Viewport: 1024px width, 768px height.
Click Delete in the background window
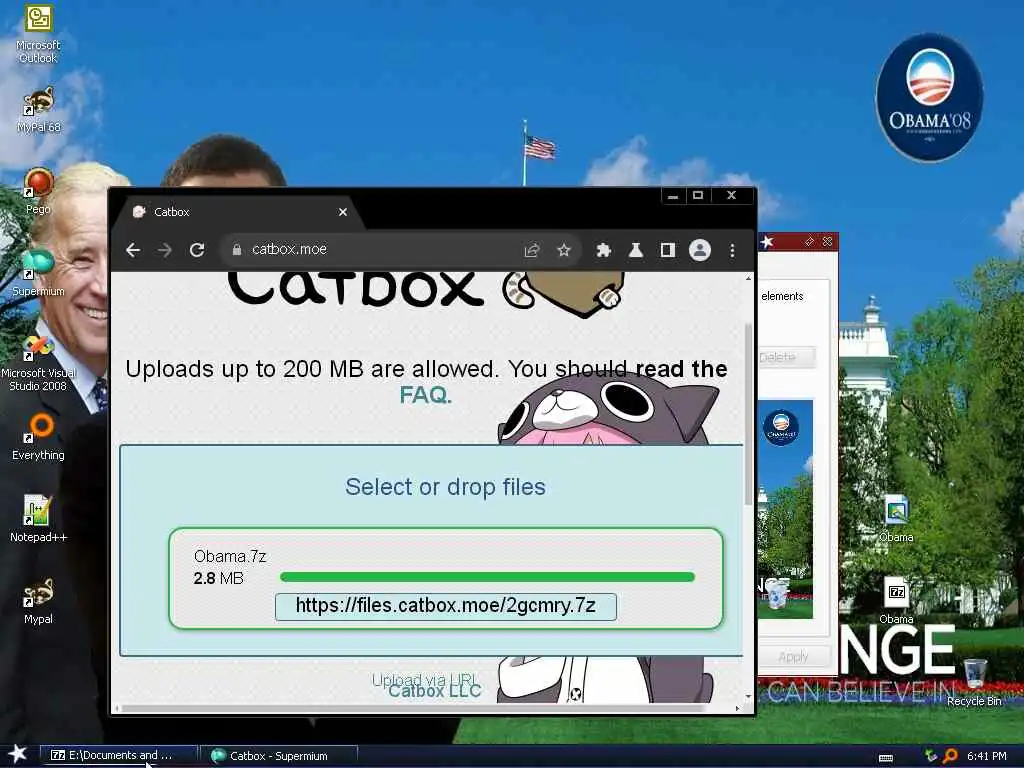coord(786,357)
